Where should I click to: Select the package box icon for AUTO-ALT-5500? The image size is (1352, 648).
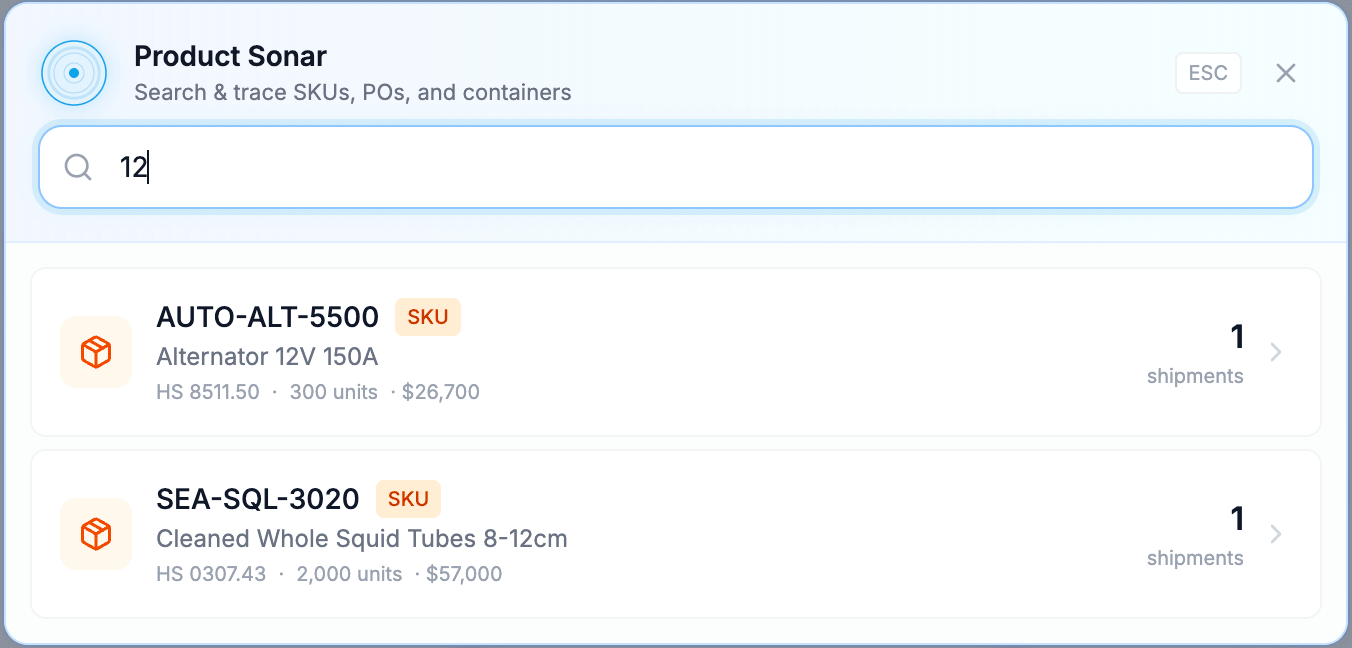(96, 352)
